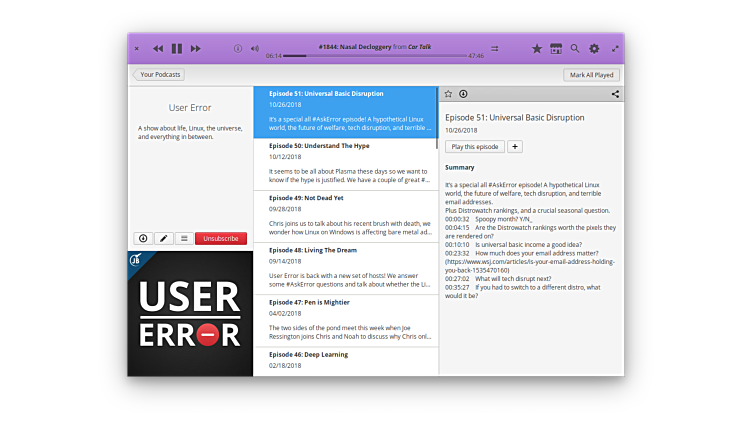This screenshot has width=752, height=423.
Task: Go back to Your Podcasts
Action: (x=158, y=75)
